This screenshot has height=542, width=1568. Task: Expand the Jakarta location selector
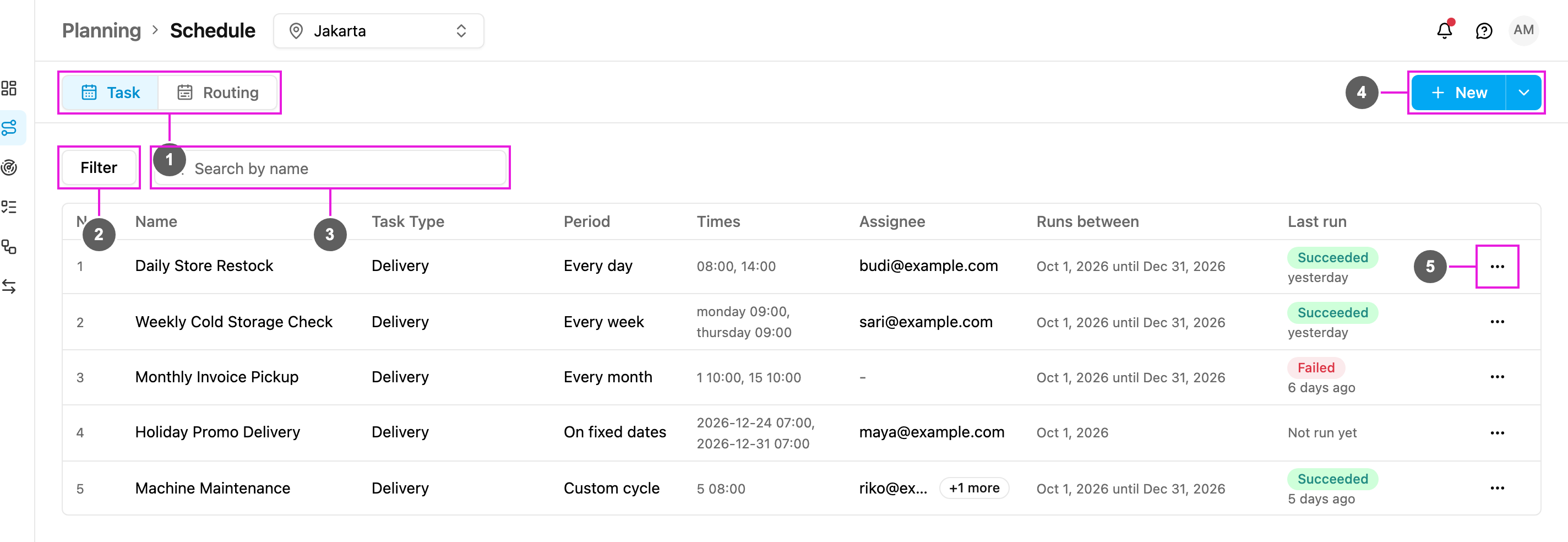[379, 31]
